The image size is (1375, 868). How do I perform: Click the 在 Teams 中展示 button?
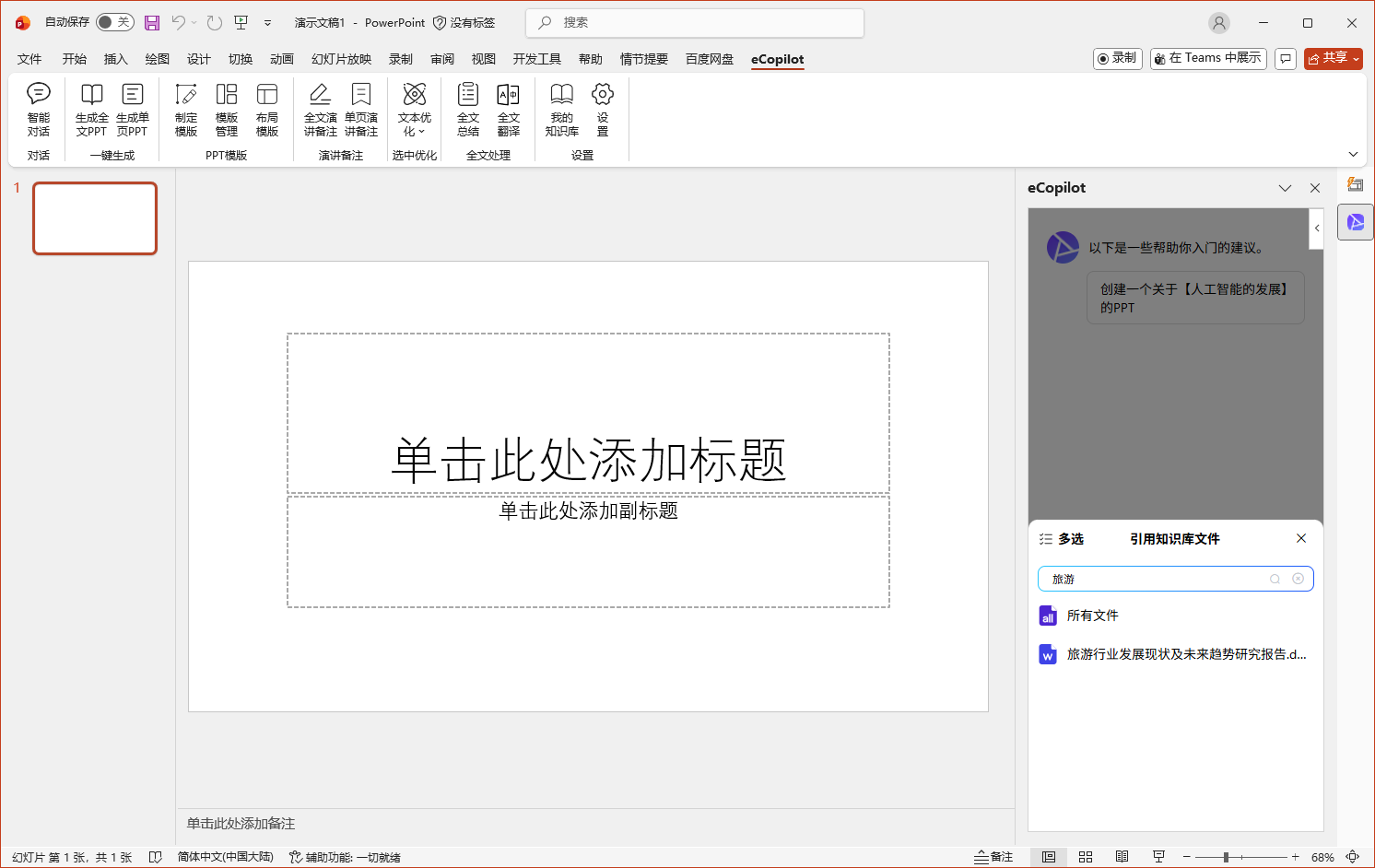(1207, 58)
